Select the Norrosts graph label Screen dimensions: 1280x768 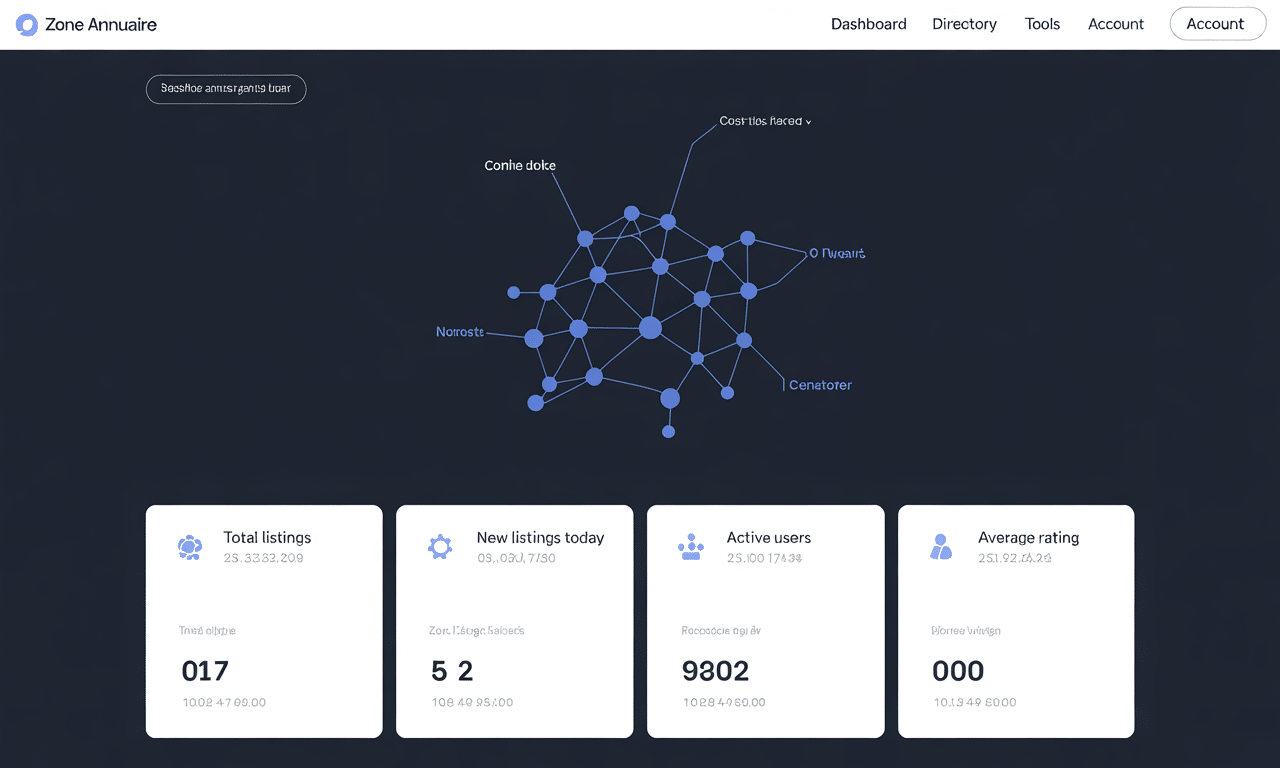pyautogui.click(x=460, y=331)
